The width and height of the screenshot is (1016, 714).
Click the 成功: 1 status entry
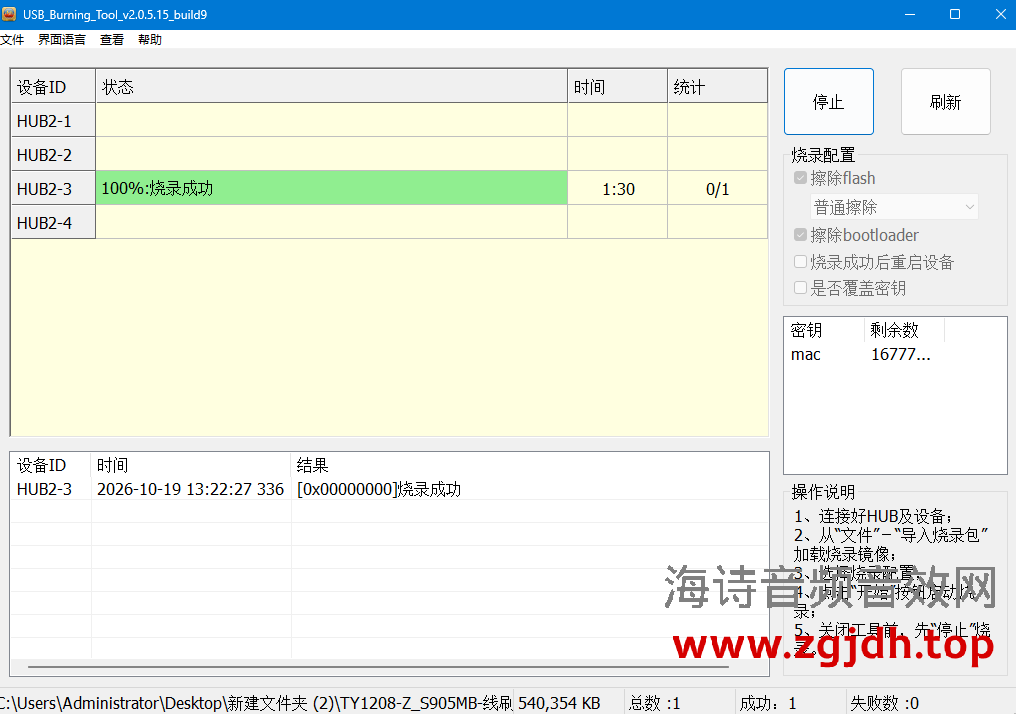click(x=768, y=703)
